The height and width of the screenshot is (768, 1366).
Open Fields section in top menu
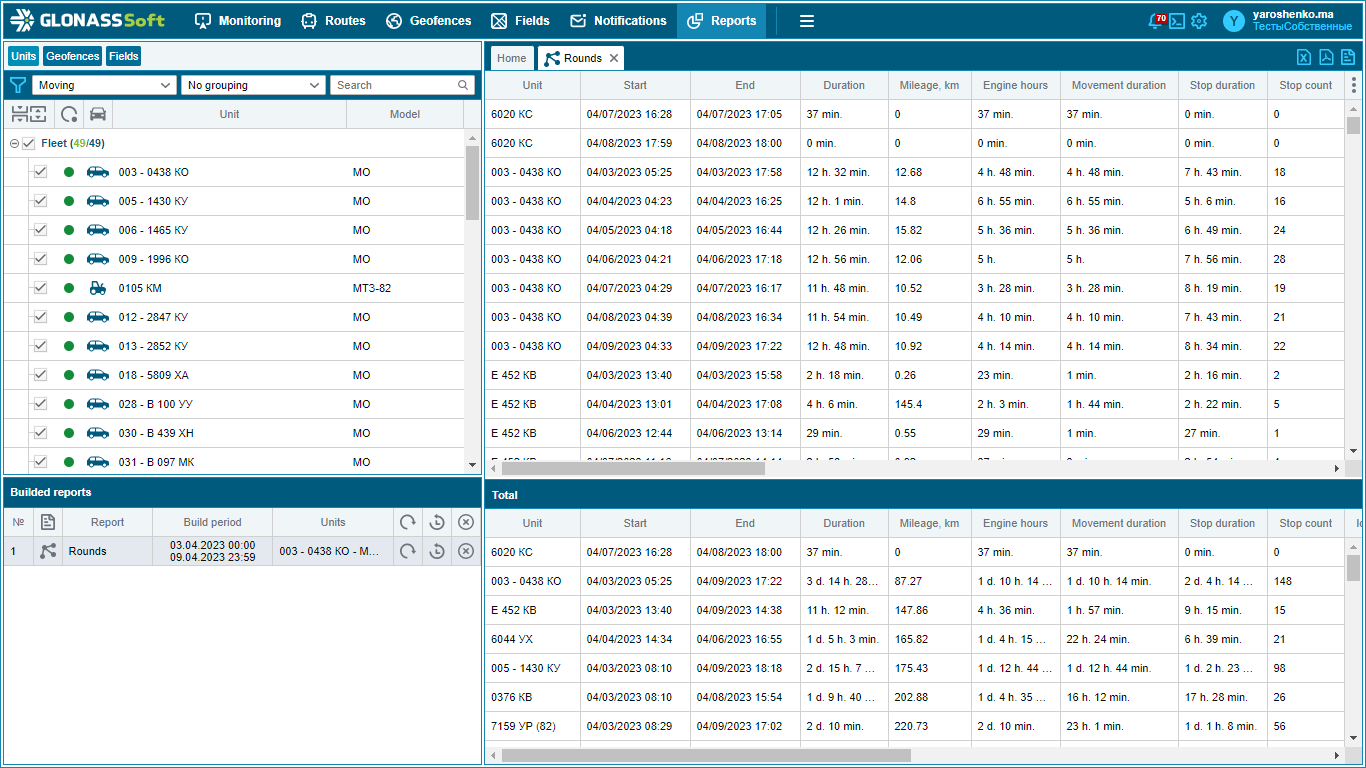(520, 21)
